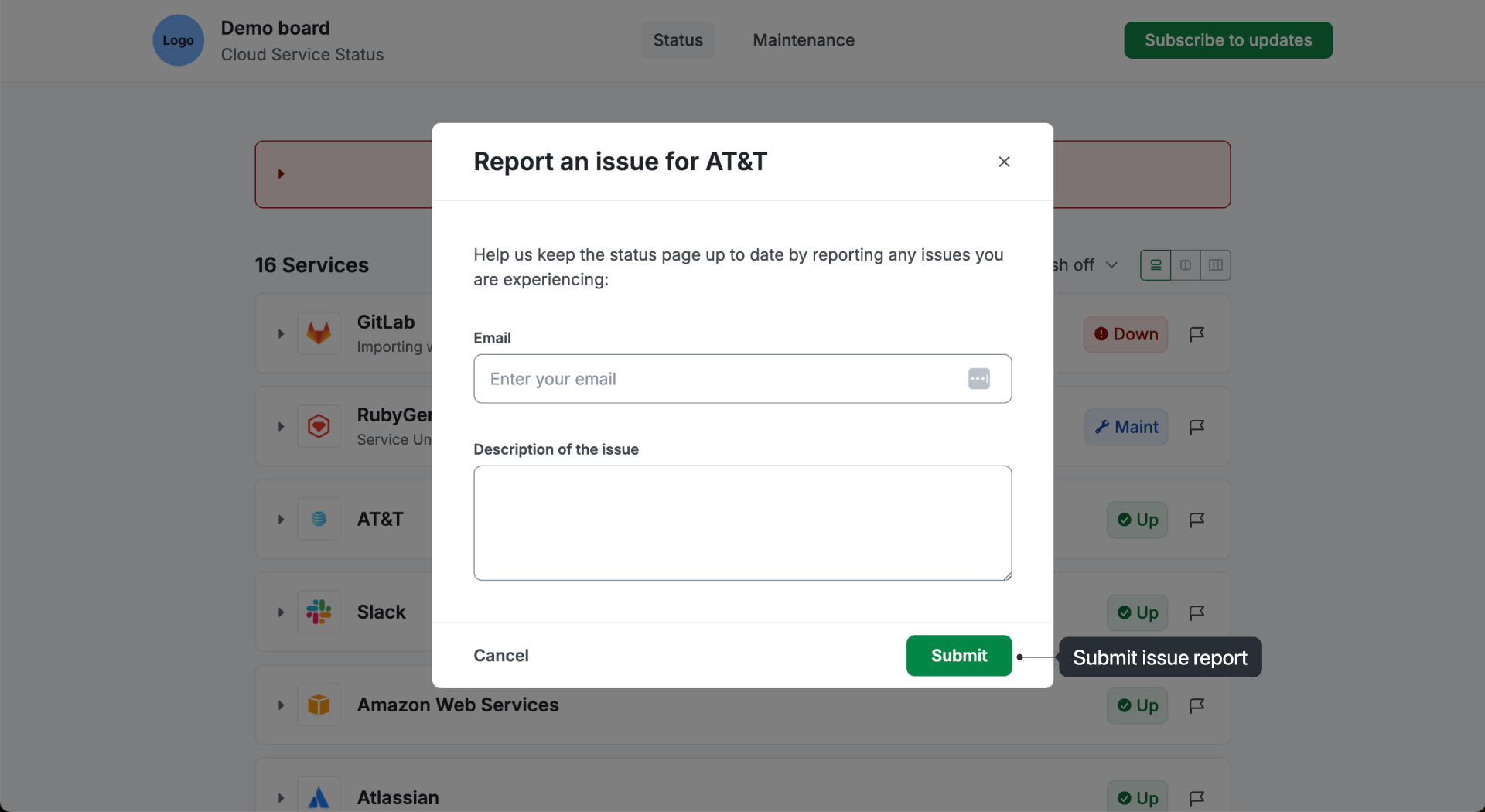Click the Atlassian service name
Viewport: 1485px width, 812px height.
(398, 798)
